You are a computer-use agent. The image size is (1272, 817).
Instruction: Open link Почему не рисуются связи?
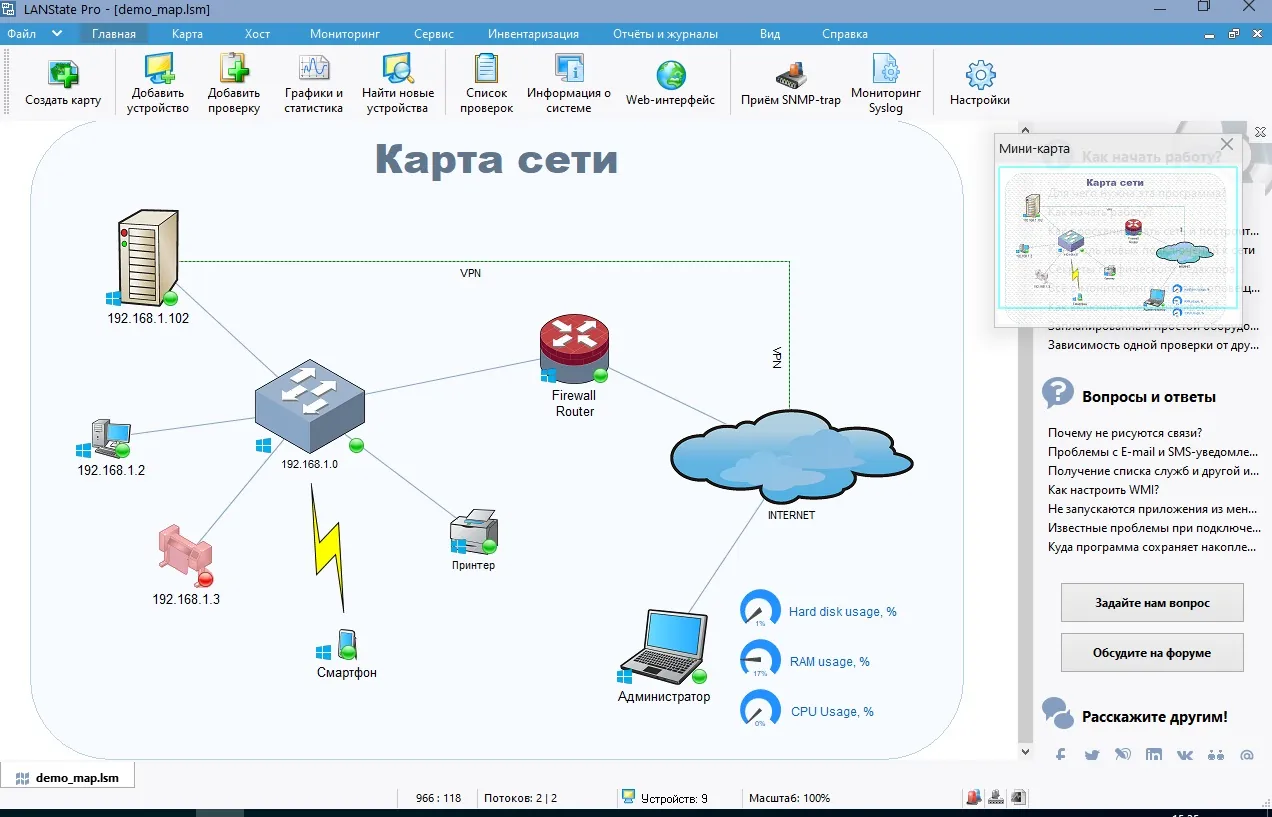click(1125, 433)
